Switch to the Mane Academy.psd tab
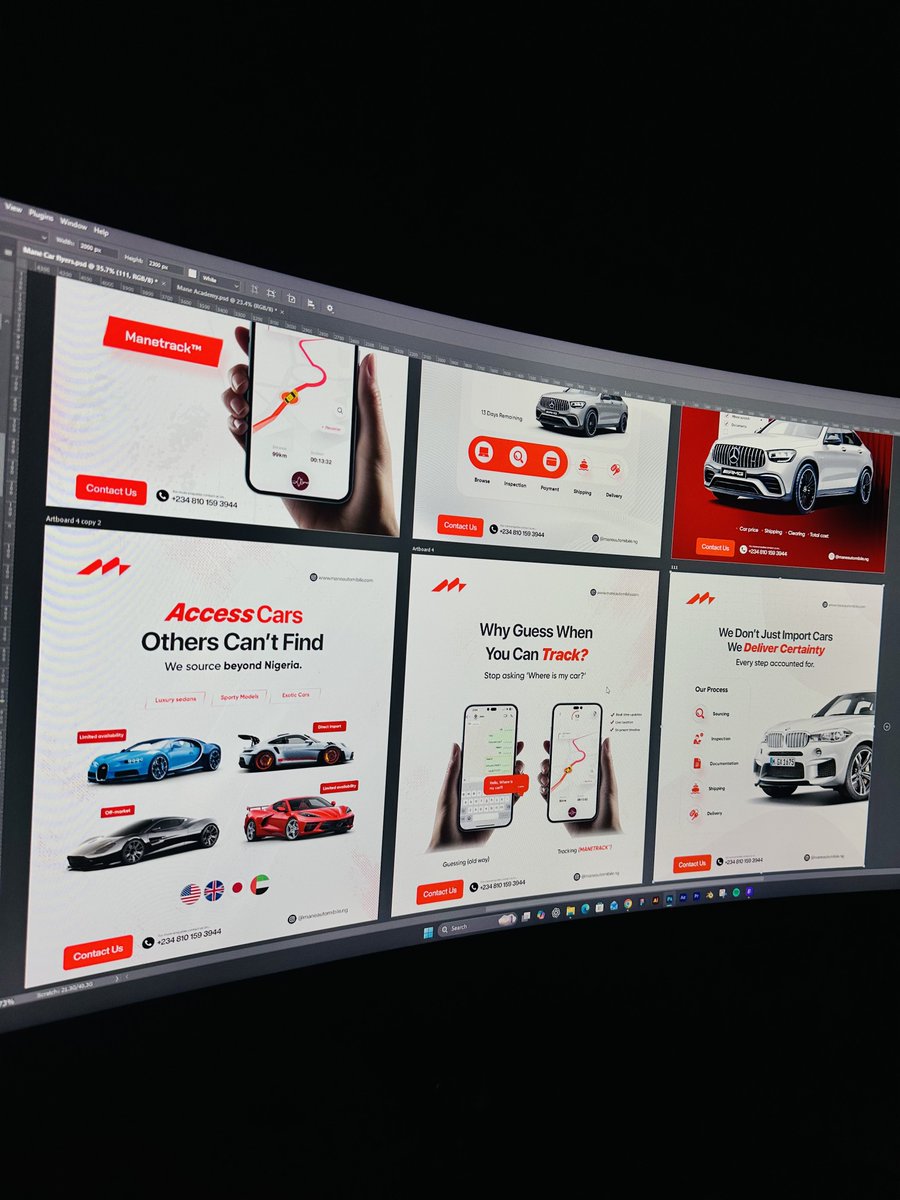Image resolution: width=900 pixels, height=1200 pixels. coord(226,298)
